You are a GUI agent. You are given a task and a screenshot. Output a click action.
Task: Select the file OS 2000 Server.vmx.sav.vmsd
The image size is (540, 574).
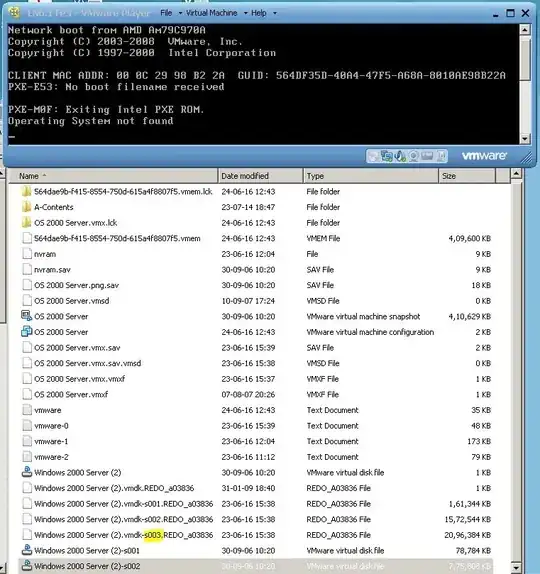point(87,363)
